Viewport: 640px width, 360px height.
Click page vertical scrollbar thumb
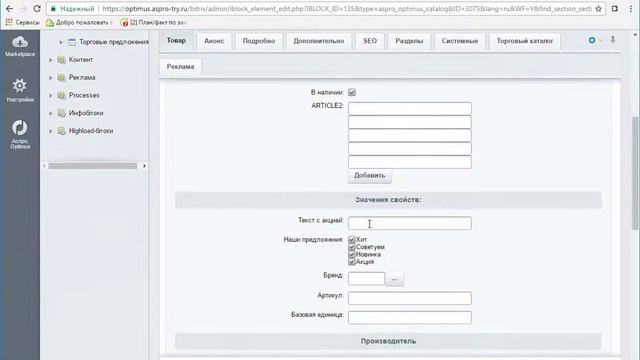[635, 173]
